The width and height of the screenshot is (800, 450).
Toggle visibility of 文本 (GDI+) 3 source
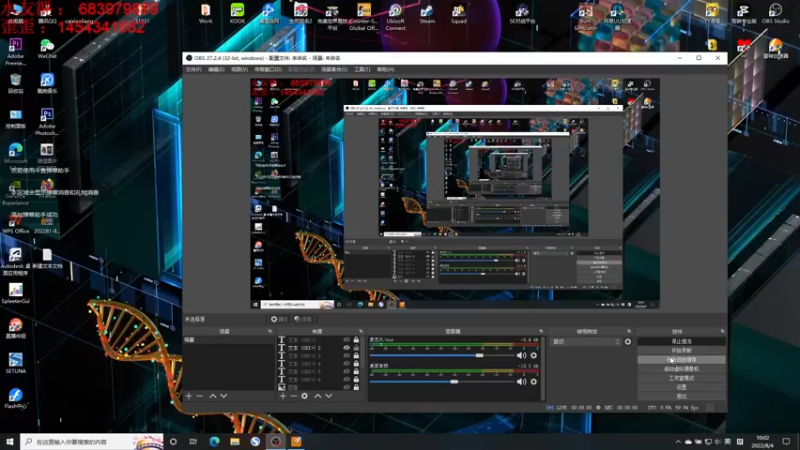click(x=346, y=356)
